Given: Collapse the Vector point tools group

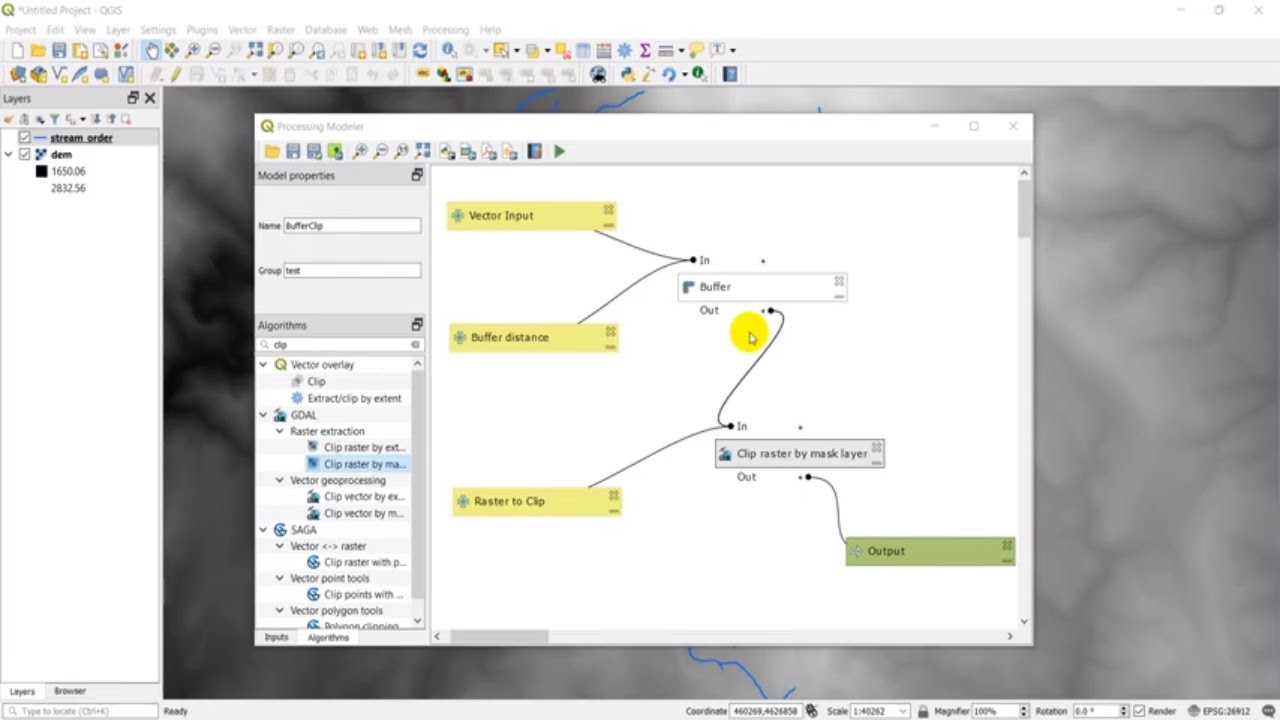Looking at the screenshot, I should pyautogui.click(x=280, y=578).
